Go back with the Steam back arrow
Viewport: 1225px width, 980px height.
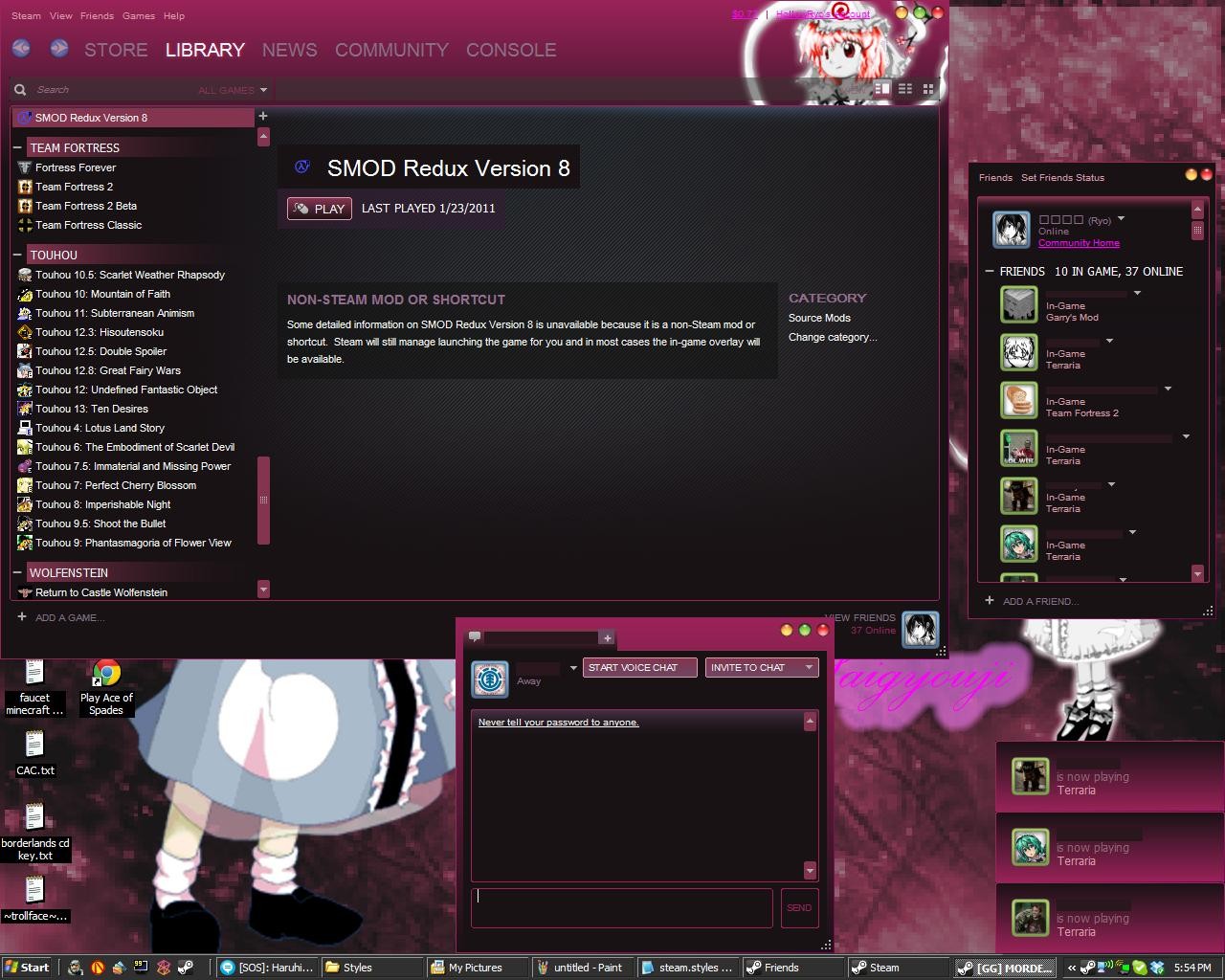(x=21, y=48)
